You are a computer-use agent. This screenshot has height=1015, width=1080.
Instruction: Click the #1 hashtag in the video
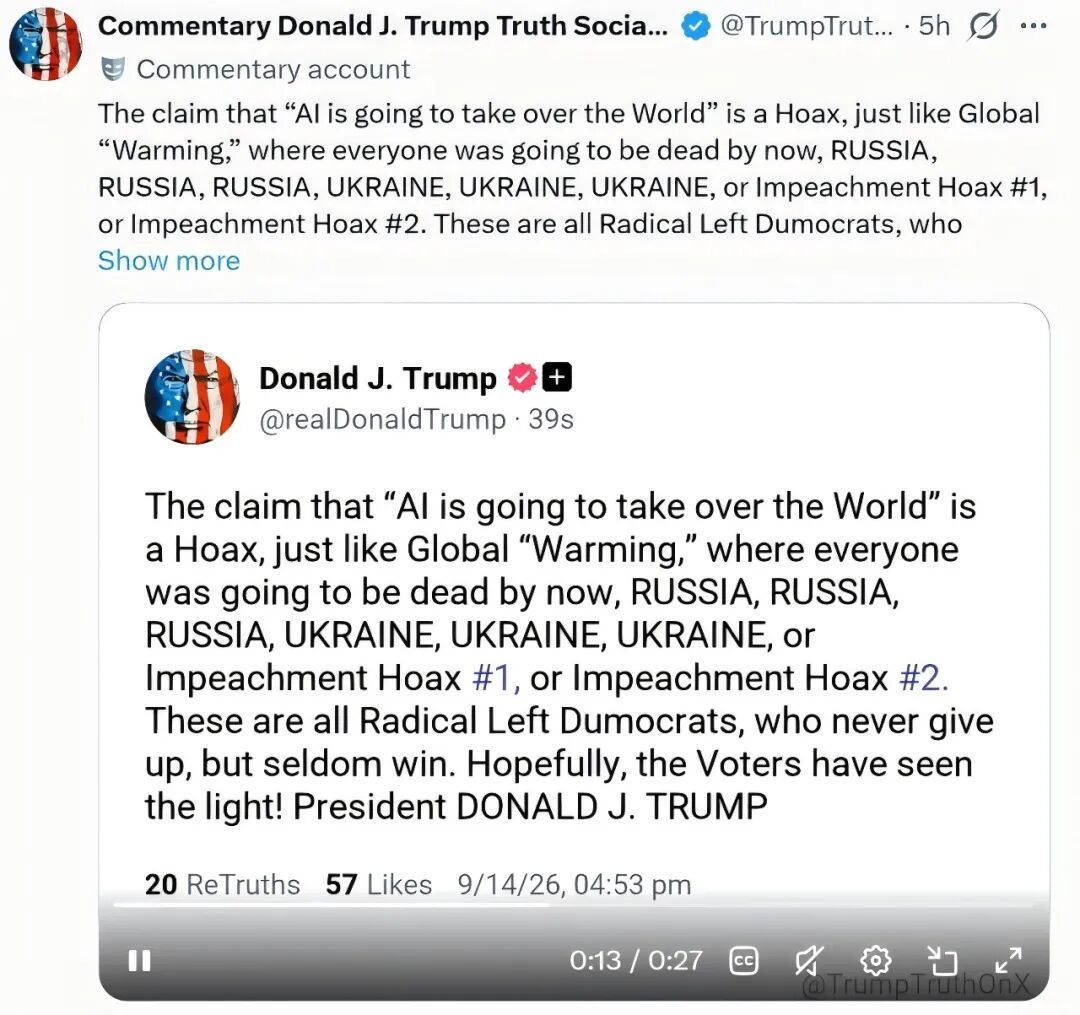click(495, 678)
